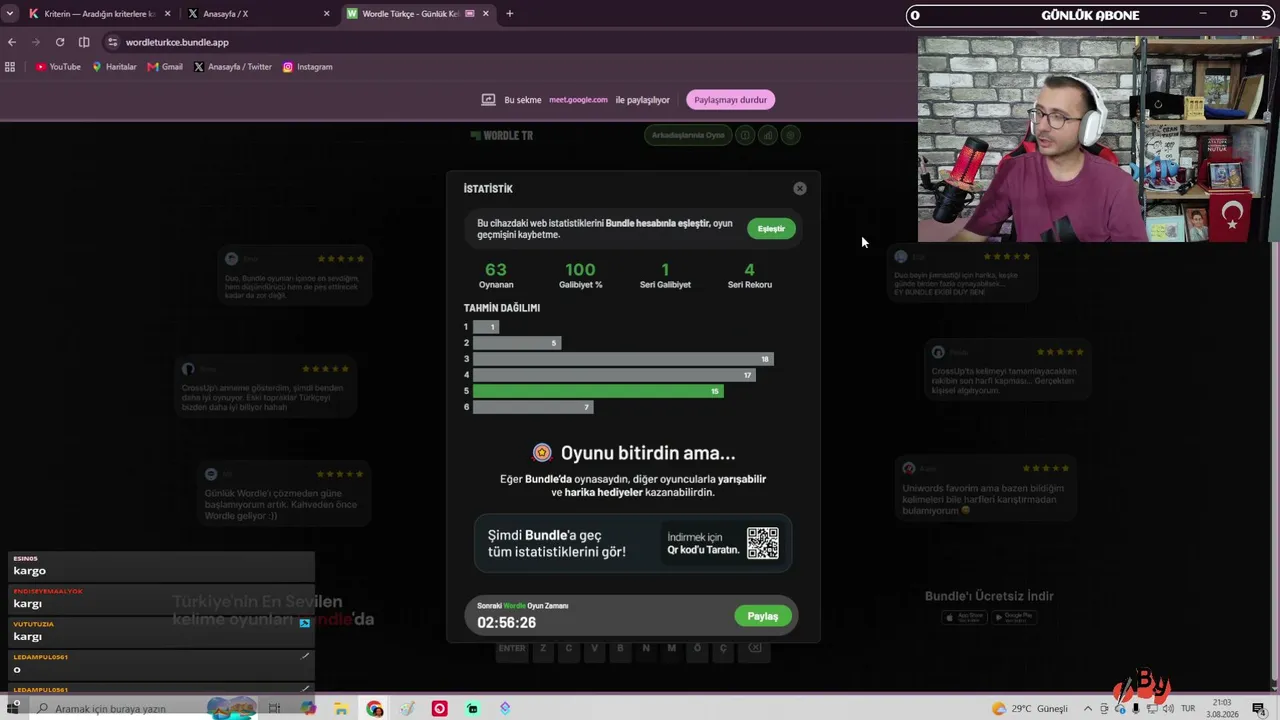Click the Paylaş button
The image size is (1280, 720).
coord(763,616)
